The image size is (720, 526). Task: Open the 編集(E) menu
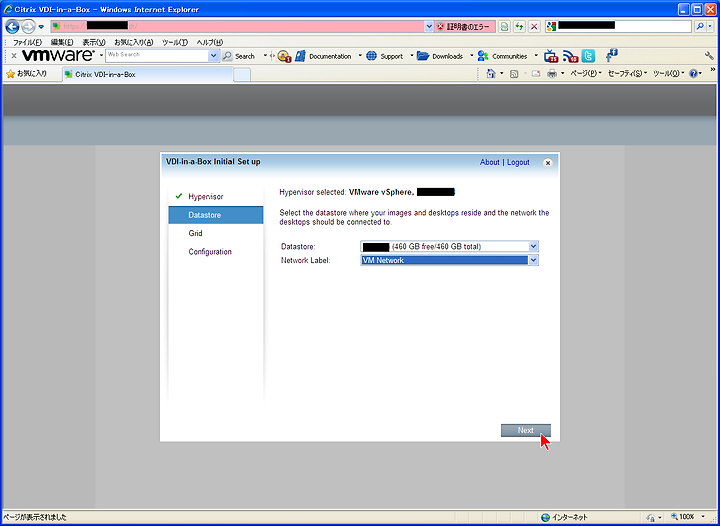pyautogui.click(x=62, y=42)
